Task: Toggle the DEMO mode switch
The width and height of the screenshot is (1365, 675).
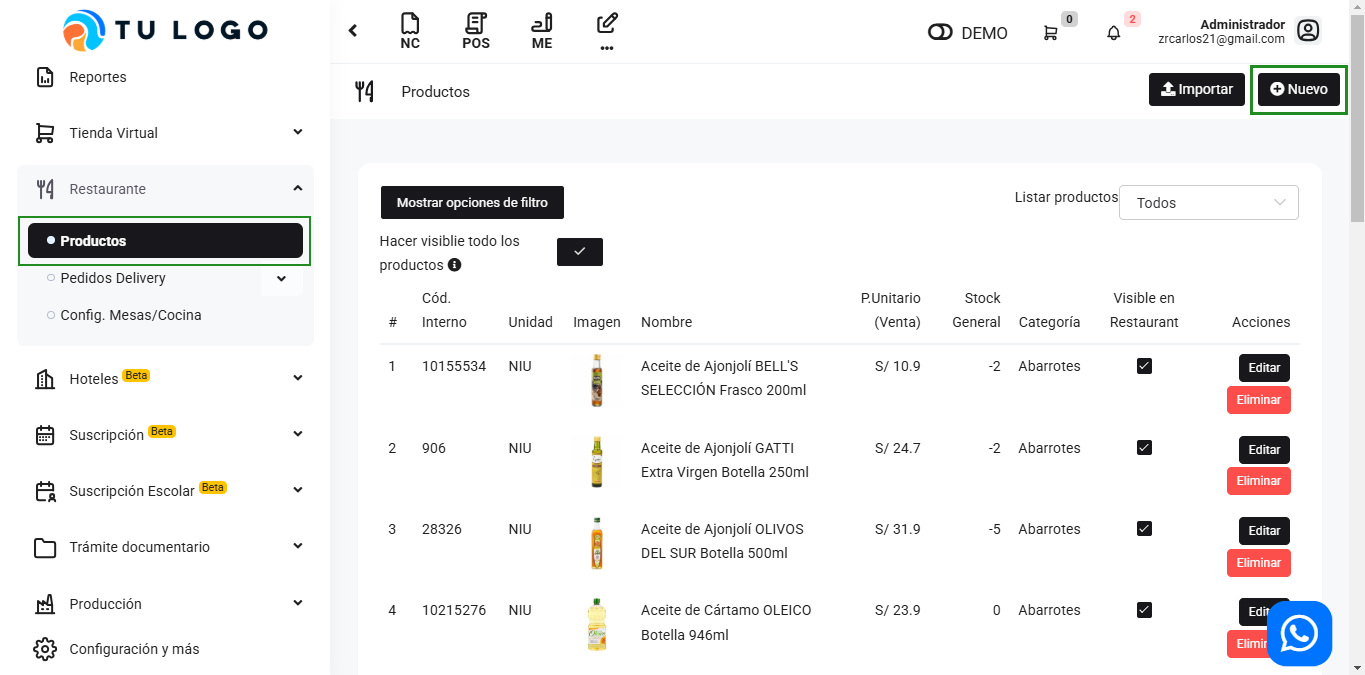Action: pos(940,33)
